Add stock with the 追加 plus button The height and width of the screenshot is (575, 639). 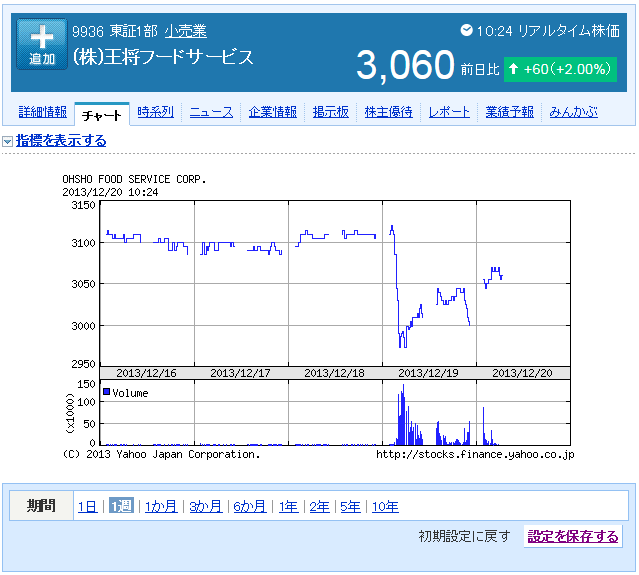click(x=42, y=44)
